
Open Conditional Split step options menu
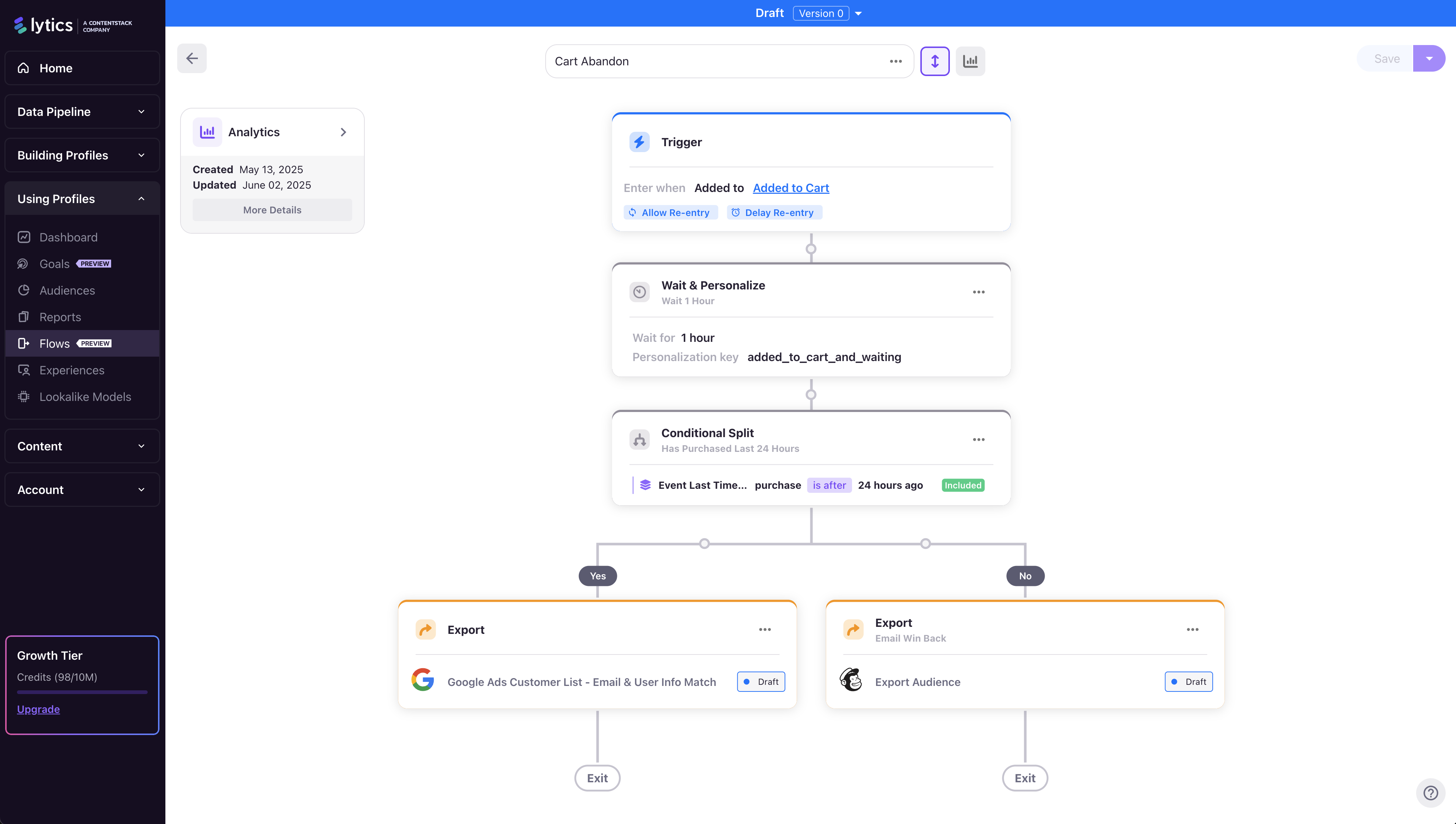[x=978, y=440]
